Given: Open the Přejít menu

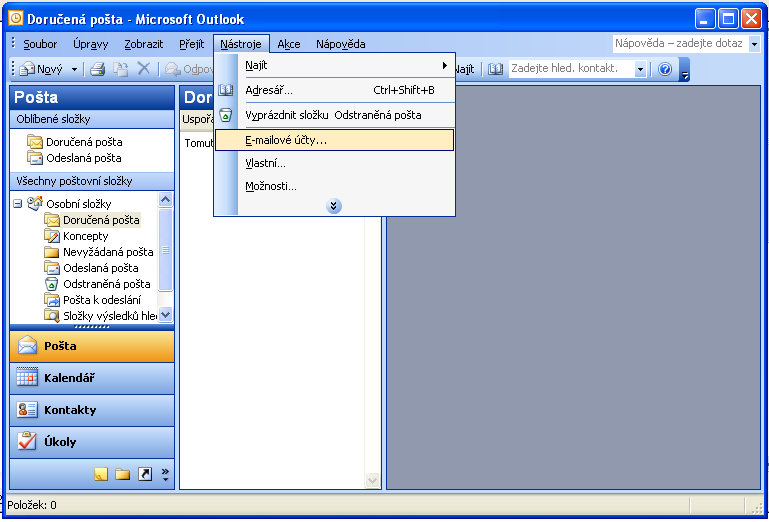Looking at the screenshot, I should point(191,44).
